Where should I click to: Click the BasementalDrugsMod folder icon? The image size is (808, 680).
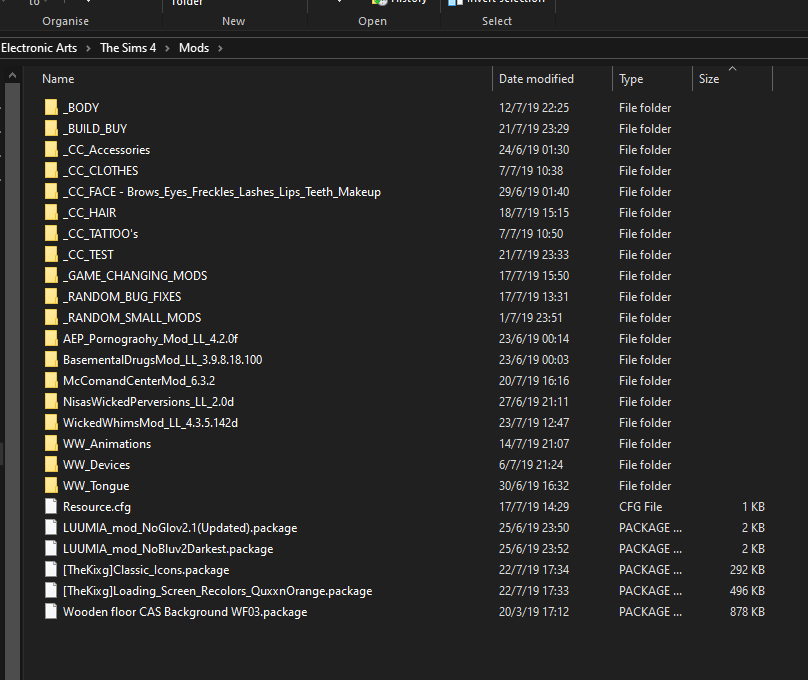[x=51, y=360]
